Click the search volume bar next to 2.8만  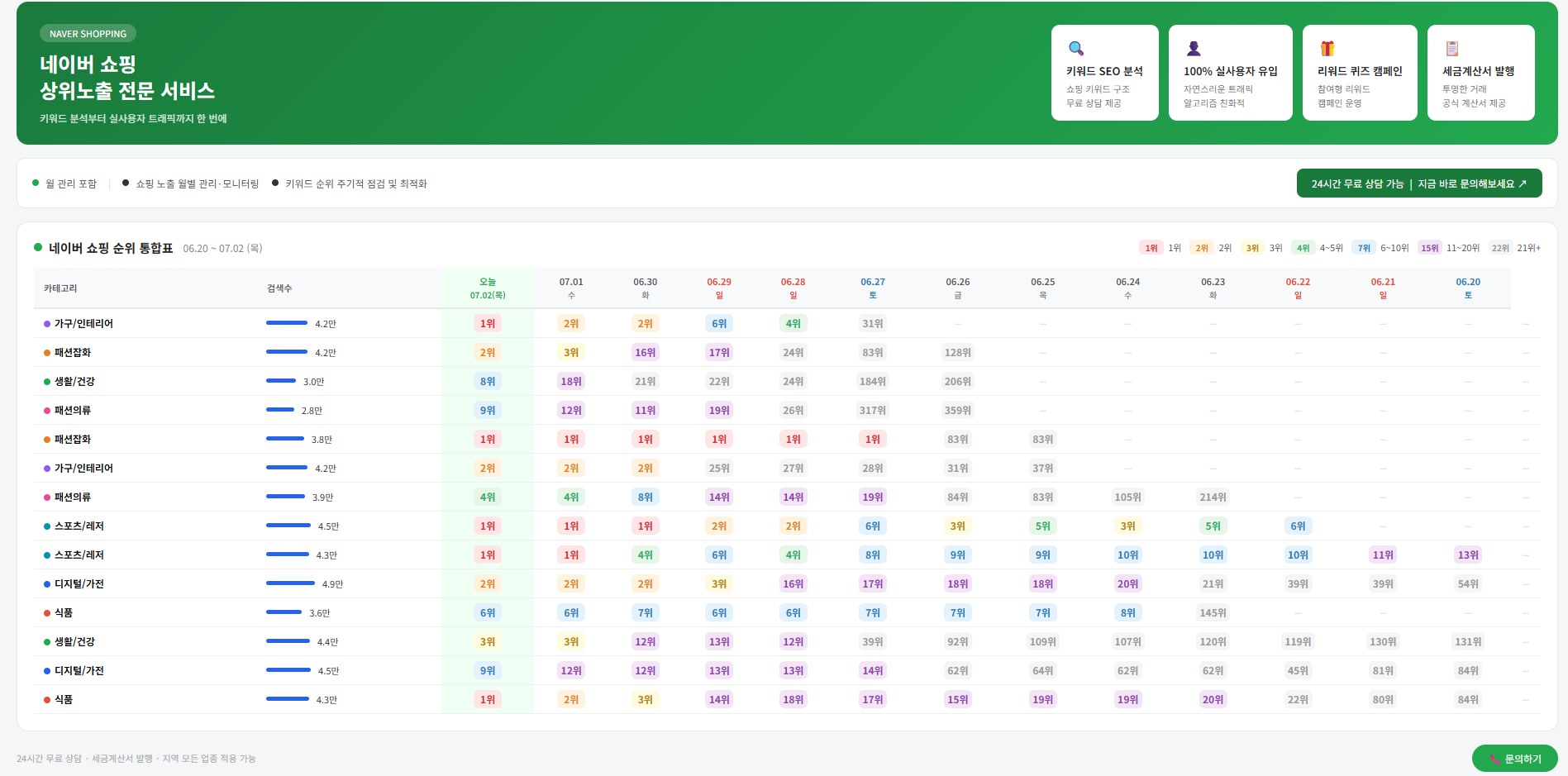point(280,410)
